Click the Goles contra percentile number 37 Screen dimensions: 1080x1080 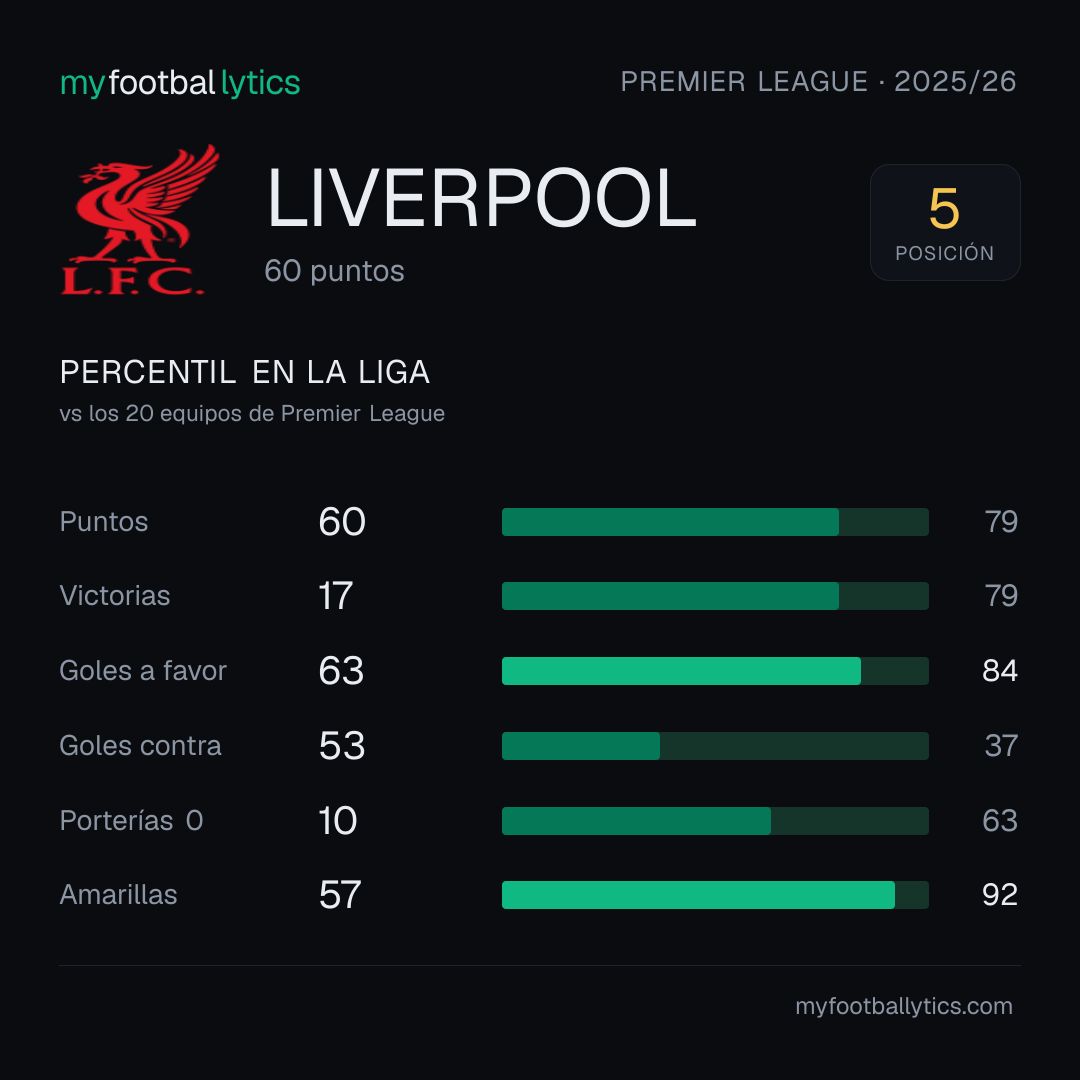pos(1001,746)
